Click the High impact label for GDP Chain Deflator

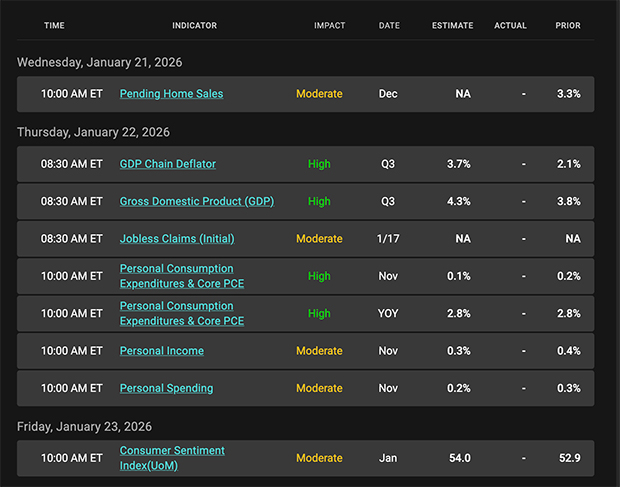pyautogui.click(x=319, y=164)
